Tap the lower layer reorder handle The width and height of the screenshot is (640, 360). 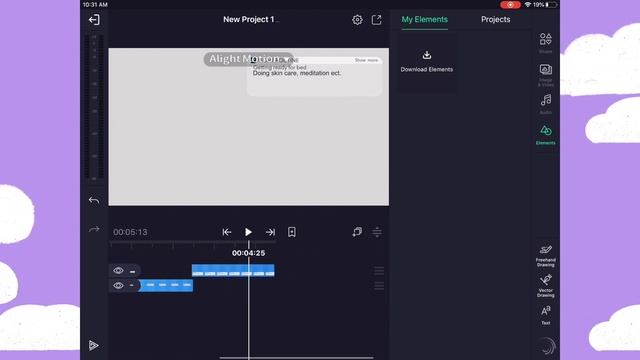pos(379,285)
